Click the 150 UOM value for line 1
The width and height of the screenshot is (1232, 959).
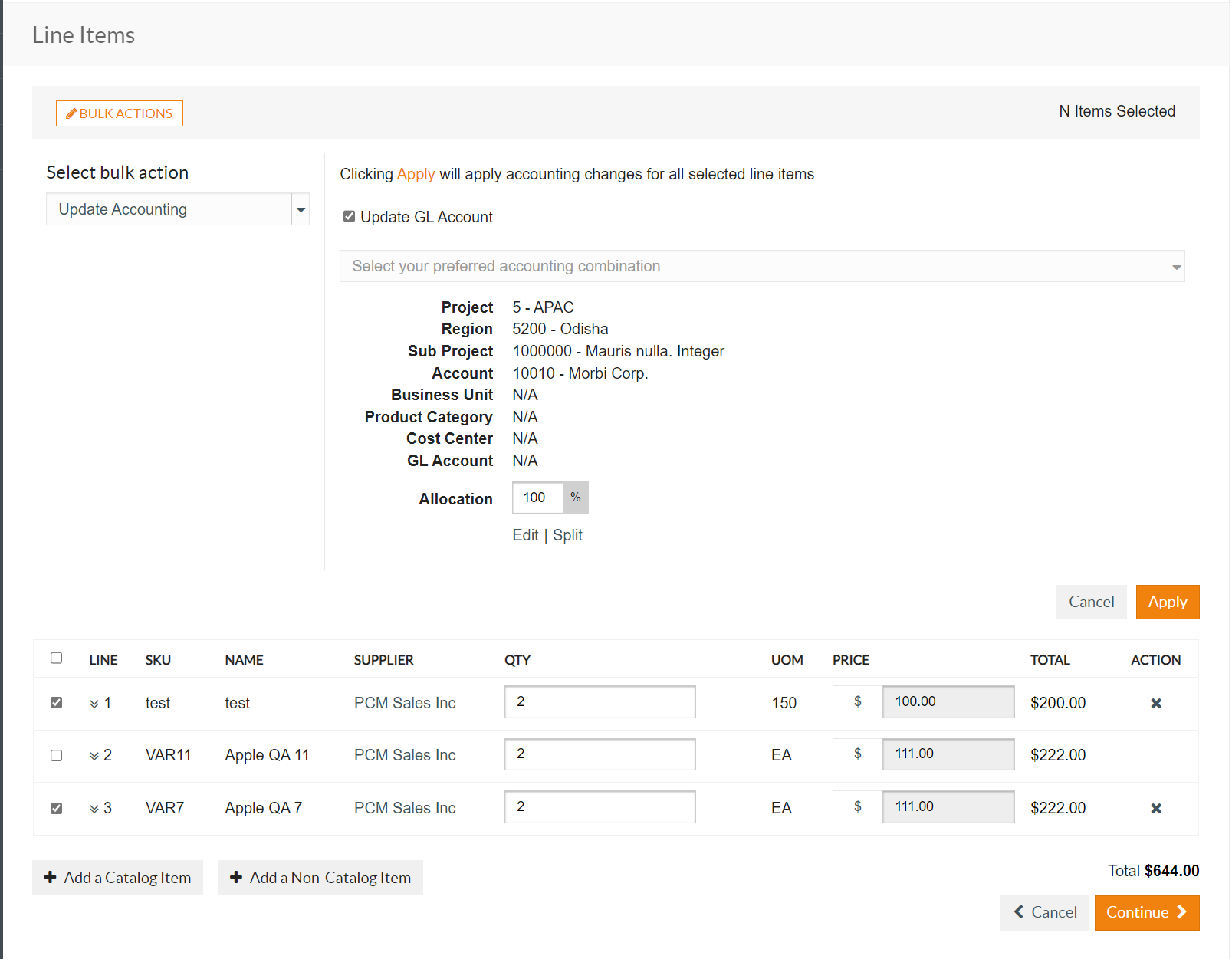tap(784, 703)
